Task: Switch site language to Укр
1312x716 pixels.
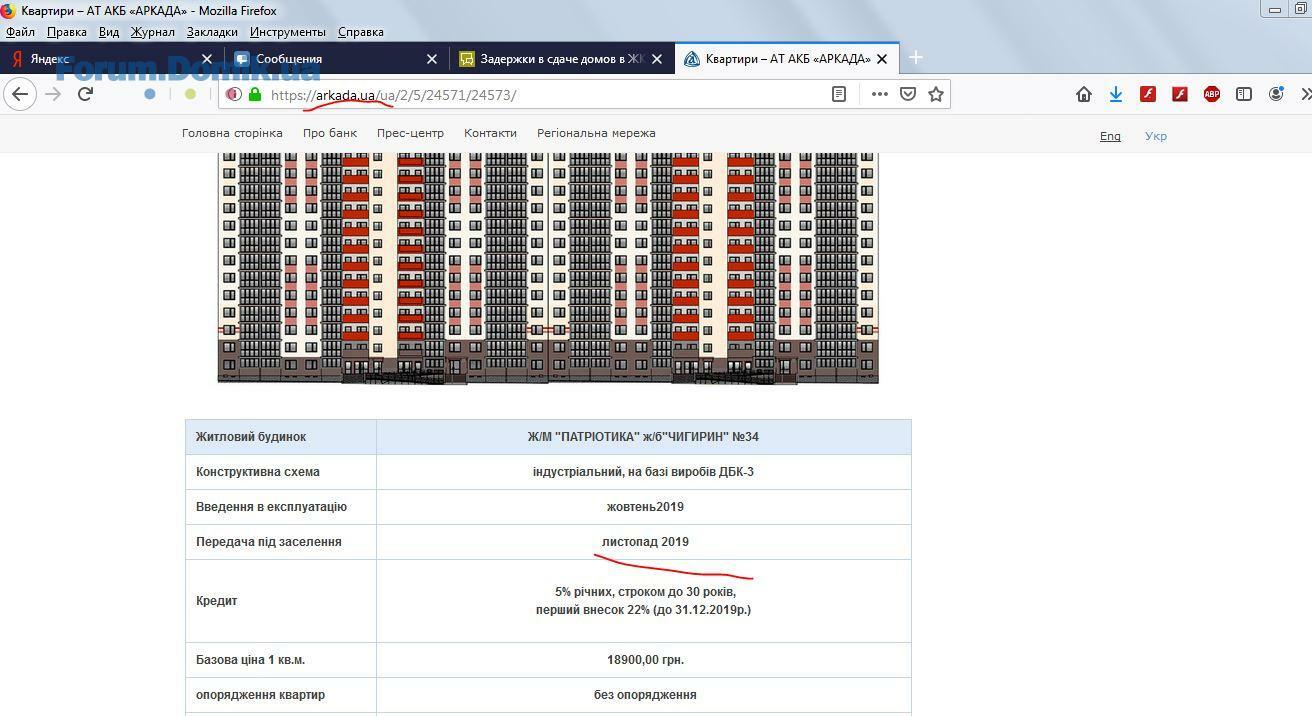Action: (x=1156, y=136)
